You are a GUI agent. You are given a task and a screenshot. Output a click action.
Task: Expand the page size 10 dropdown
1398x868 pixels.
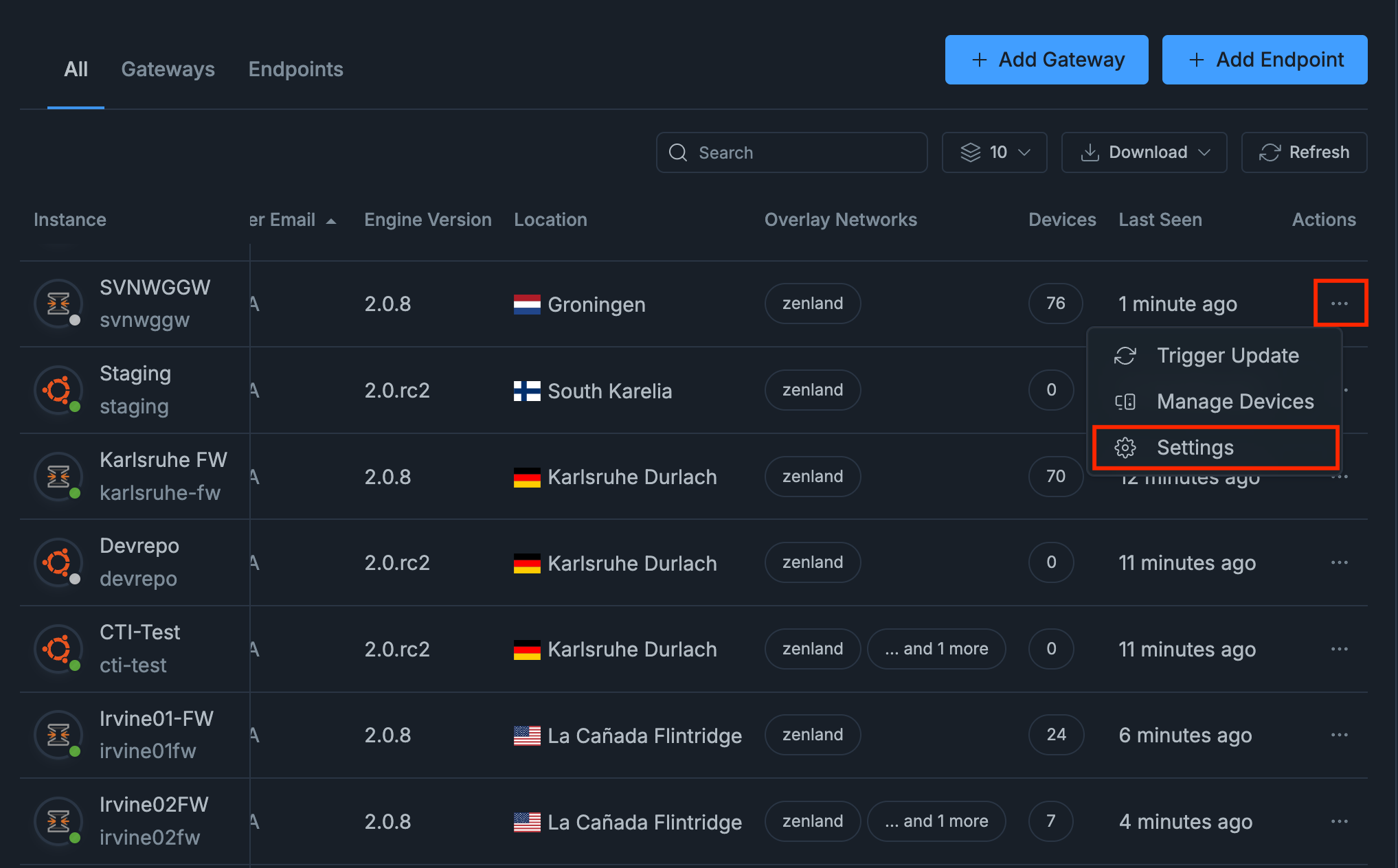[994, 152]
